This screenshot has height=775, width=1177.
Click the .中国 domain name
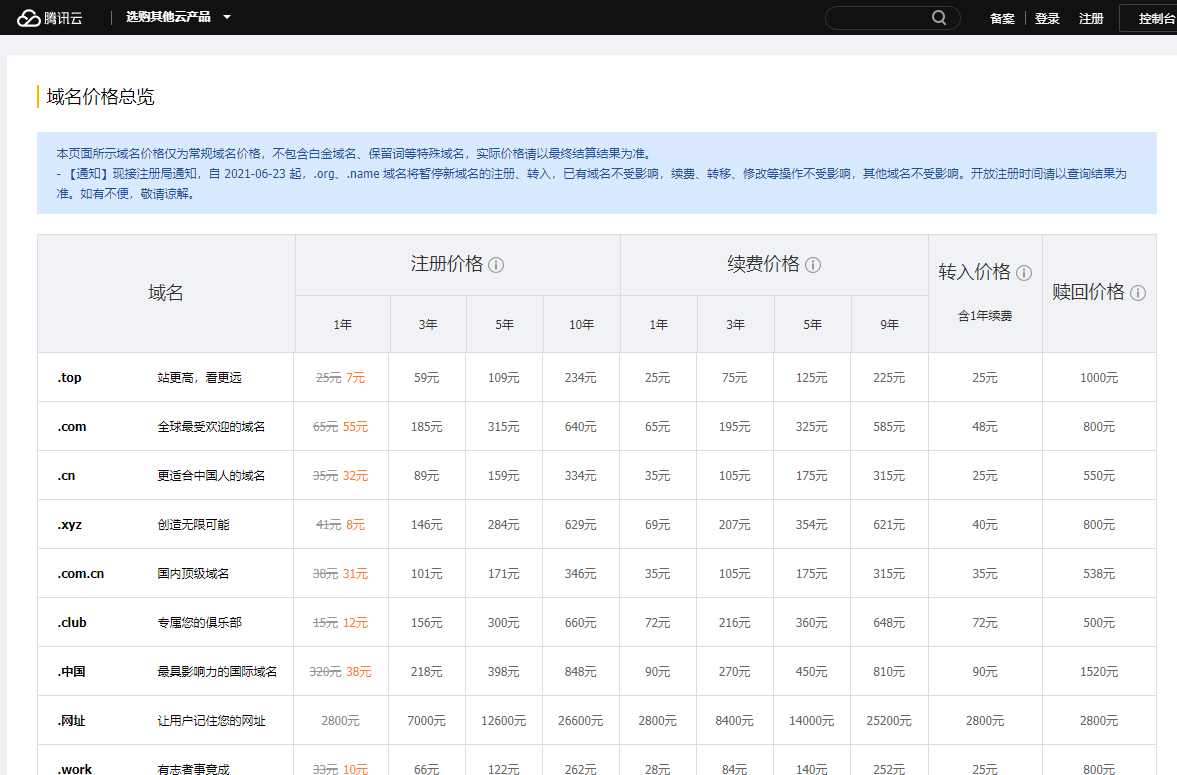(x=71, y=672)
